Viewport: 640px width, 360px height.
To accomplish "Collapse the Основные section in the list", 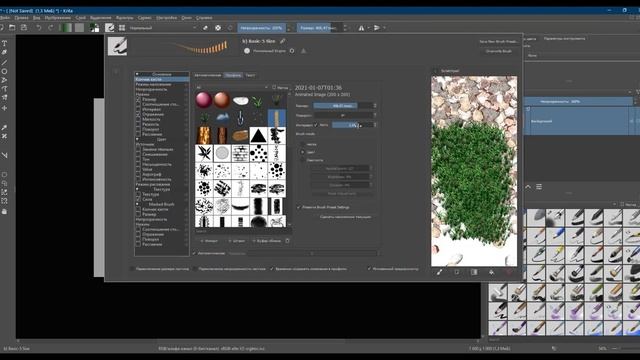I will pos(137,74).
